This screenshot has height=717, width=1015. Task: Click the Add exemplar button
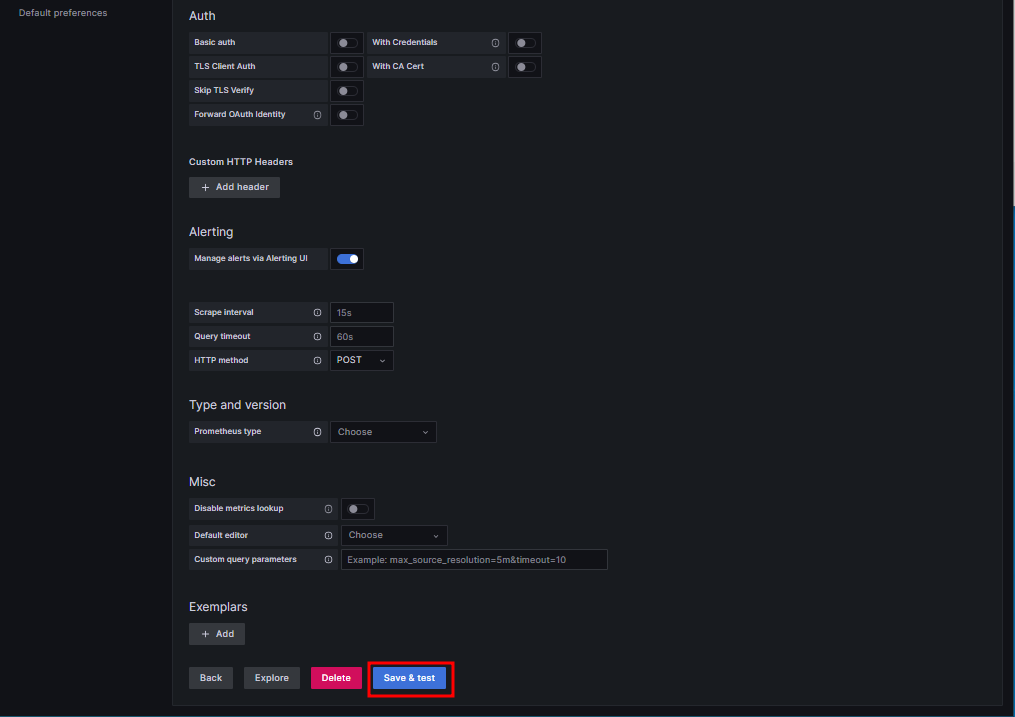(x=217, y=634)
